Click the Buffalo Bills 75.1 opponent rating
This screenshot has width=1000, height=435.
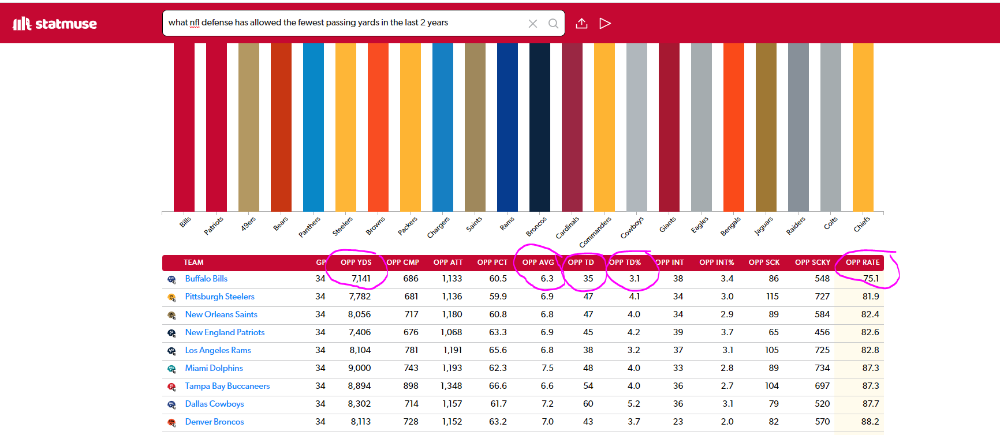click(x=871, y=279)
